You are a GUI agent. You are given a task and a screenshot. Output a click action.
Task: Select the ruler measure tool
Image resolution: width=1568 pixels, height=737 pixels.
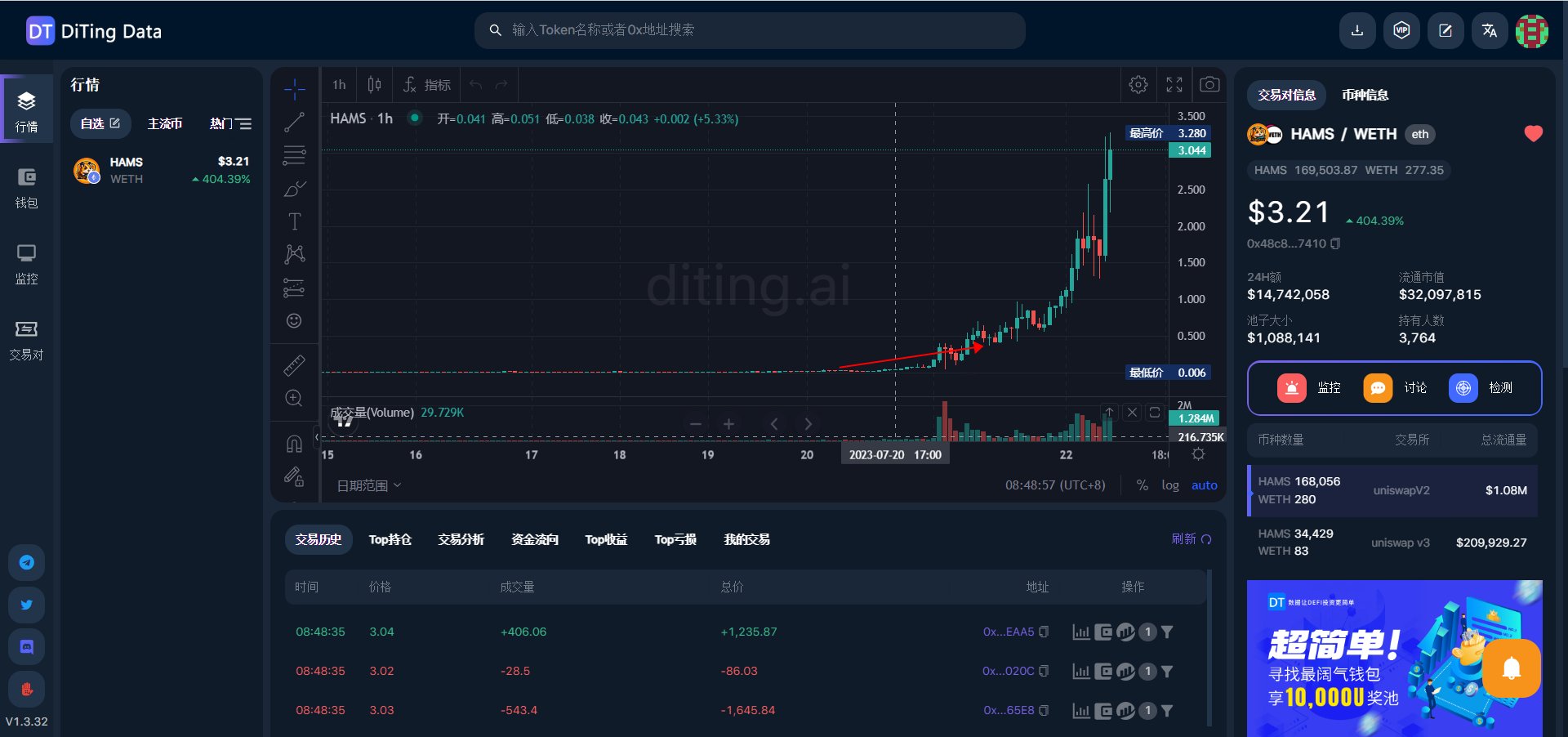(x=293, y=365)
